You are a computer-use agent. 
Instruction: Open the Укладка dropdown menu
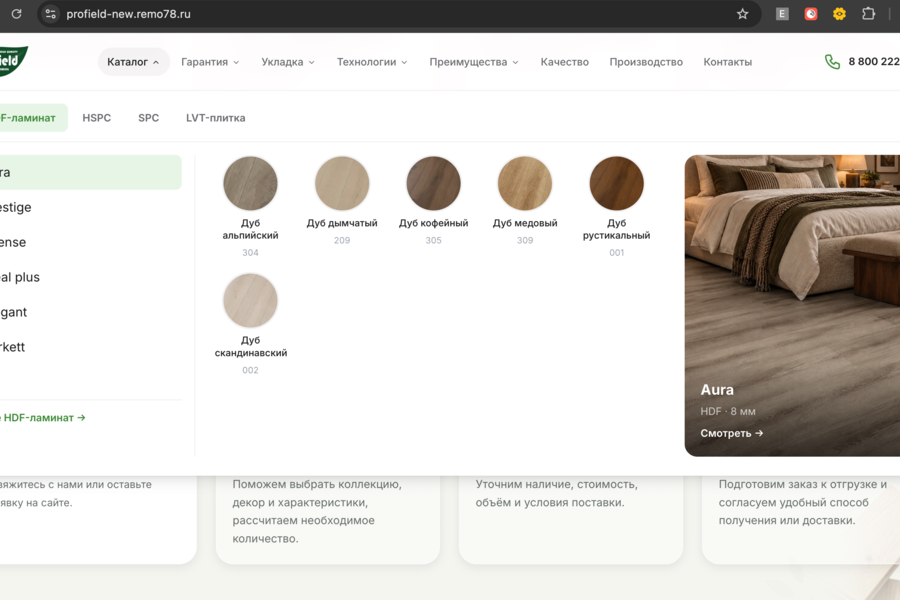[x=288, y=62]
